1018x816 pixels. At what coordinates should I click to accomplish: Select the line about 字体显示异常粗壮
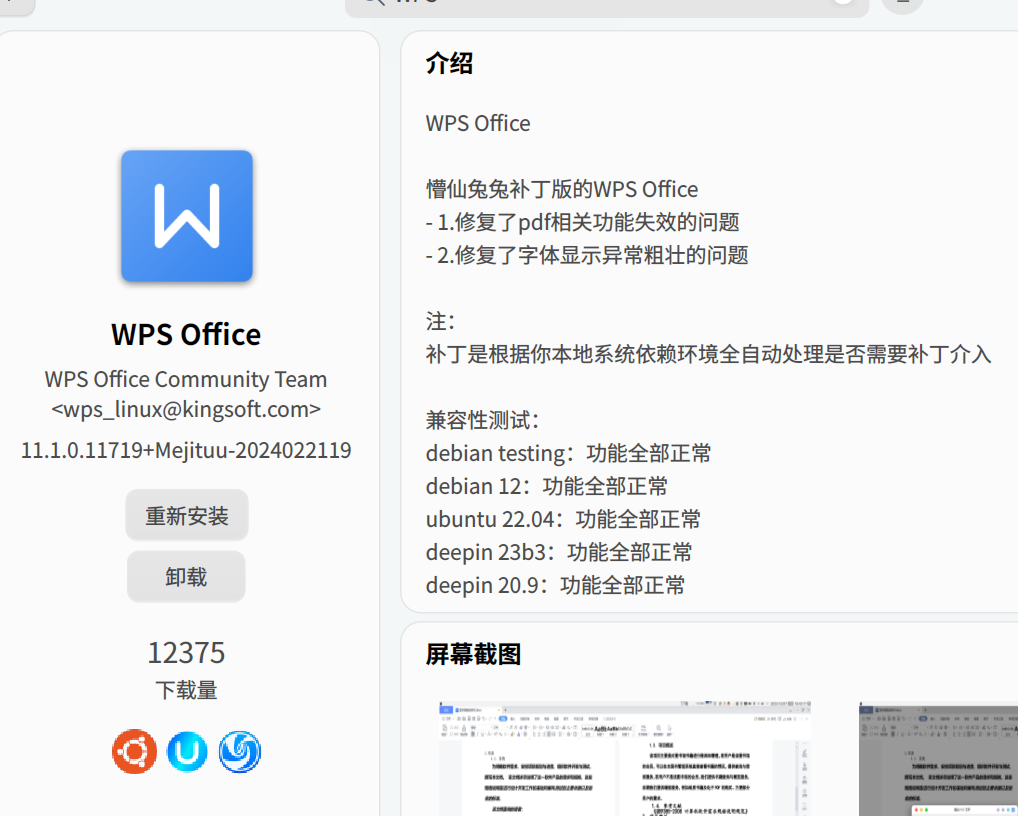tap(588, 255)
